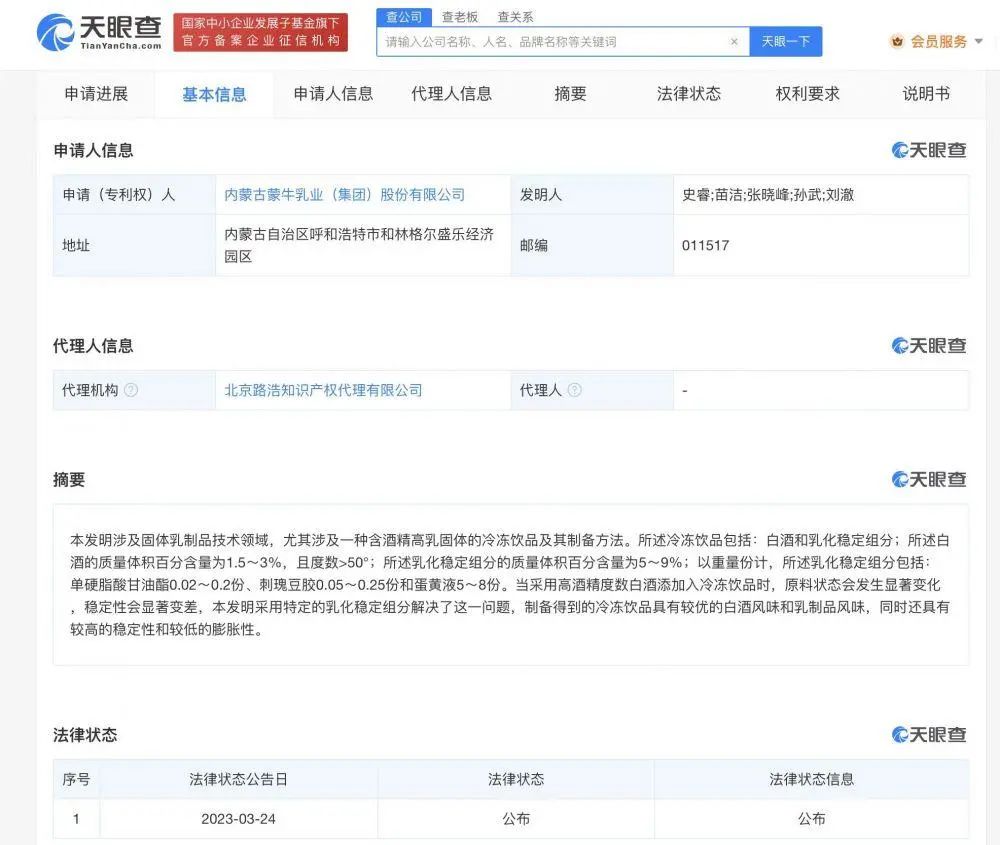
Task: Click the date 2023-03-24 cell
Action: [x=239, y=819]
